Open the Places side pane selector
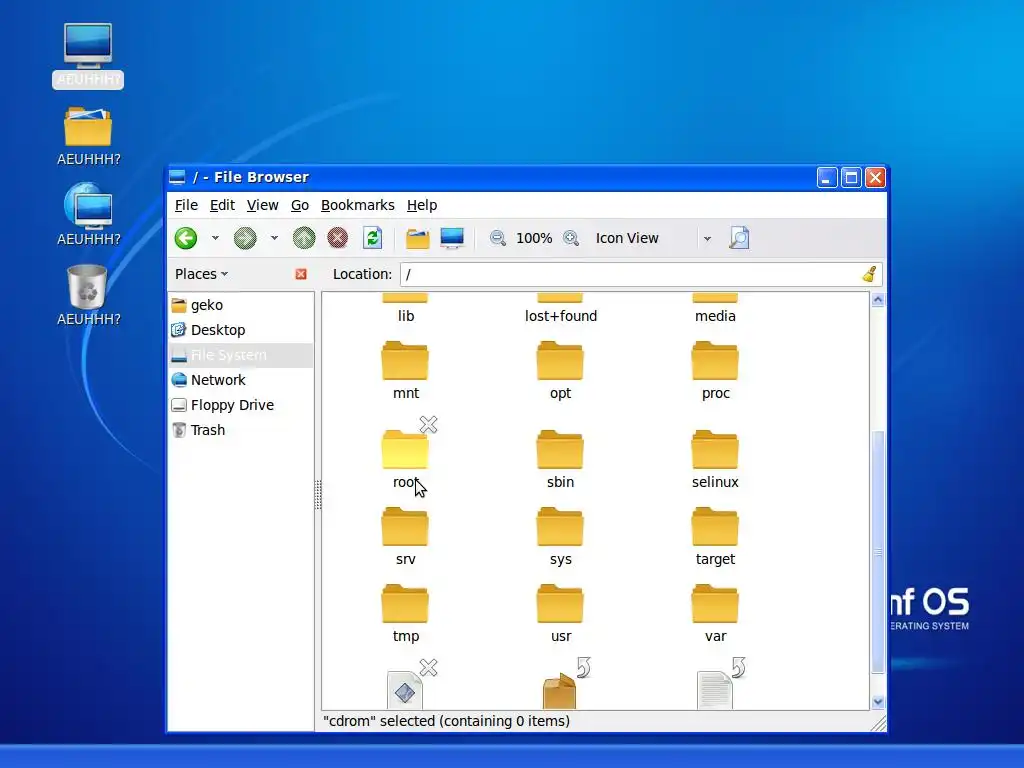Image resolution: width=1024 pixels, height=768 pixels. click(x=202, y=274)
